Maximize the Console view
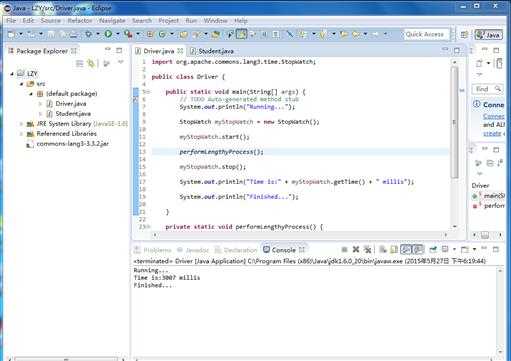This screenshot has height=361, width=511. [496, 249]
